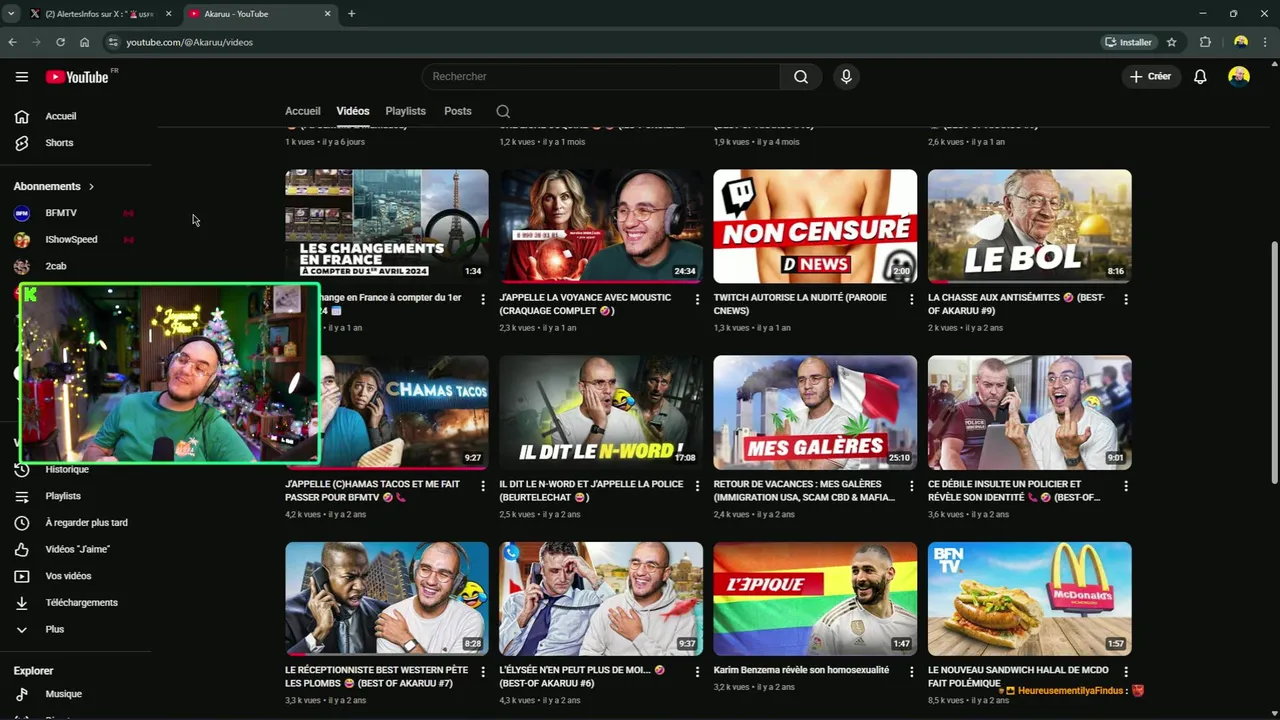
Task: Switch to the Posts channel tab
Action: coord(458,111)
